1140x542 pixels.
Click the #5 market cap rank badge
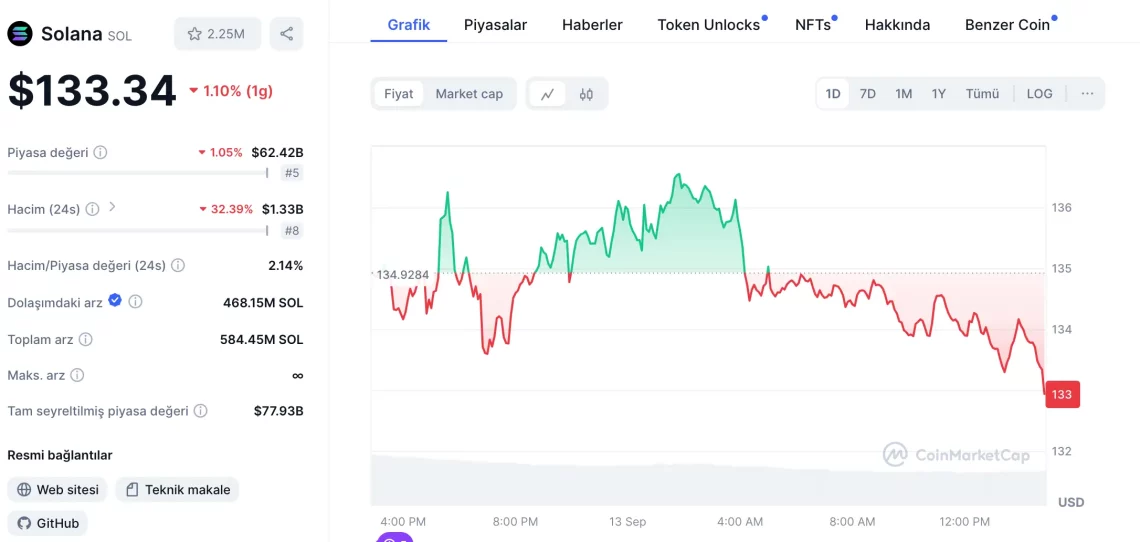tap(292, 173)
